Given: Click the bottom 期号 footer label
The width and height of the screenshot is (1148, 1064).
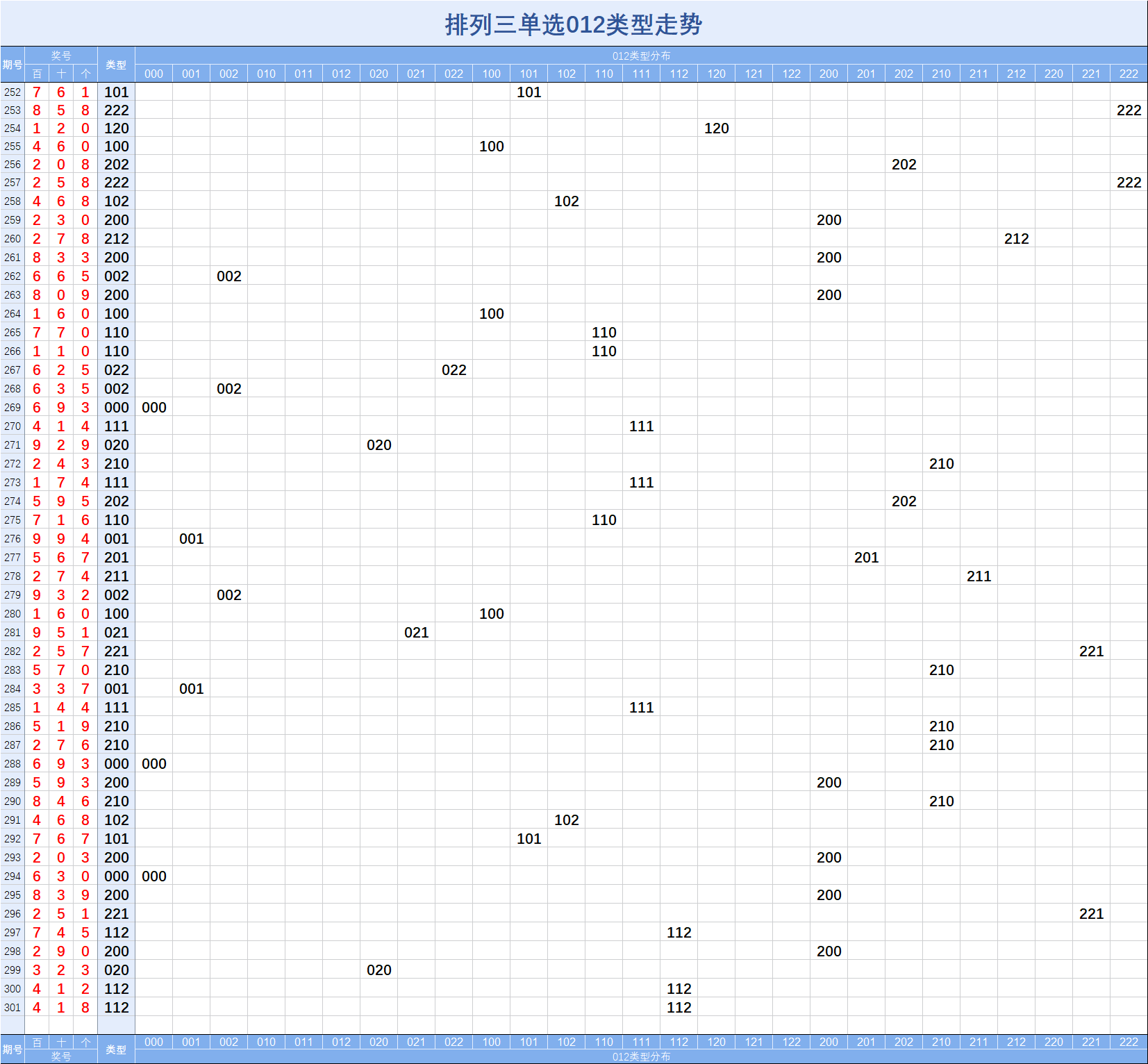Looking at the screenshot, I should click(13, 1049).
